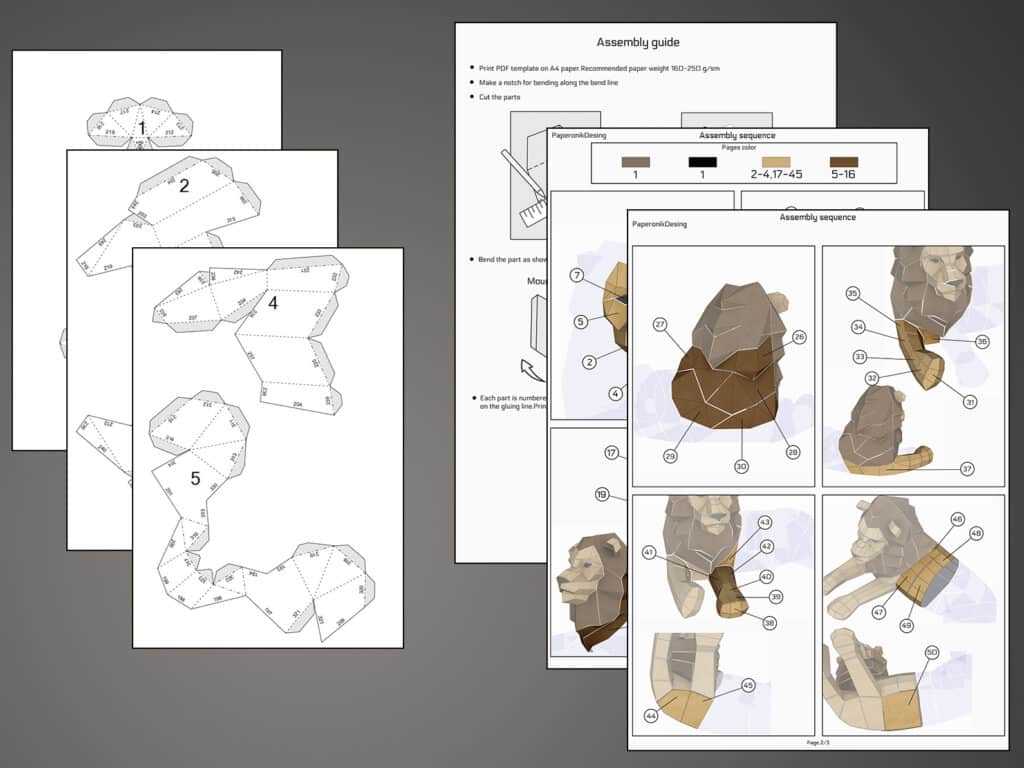This screenshot has width=1024, height=768.
Task: Click the PaperonikDesing label on front page
Action: [659, 225]
